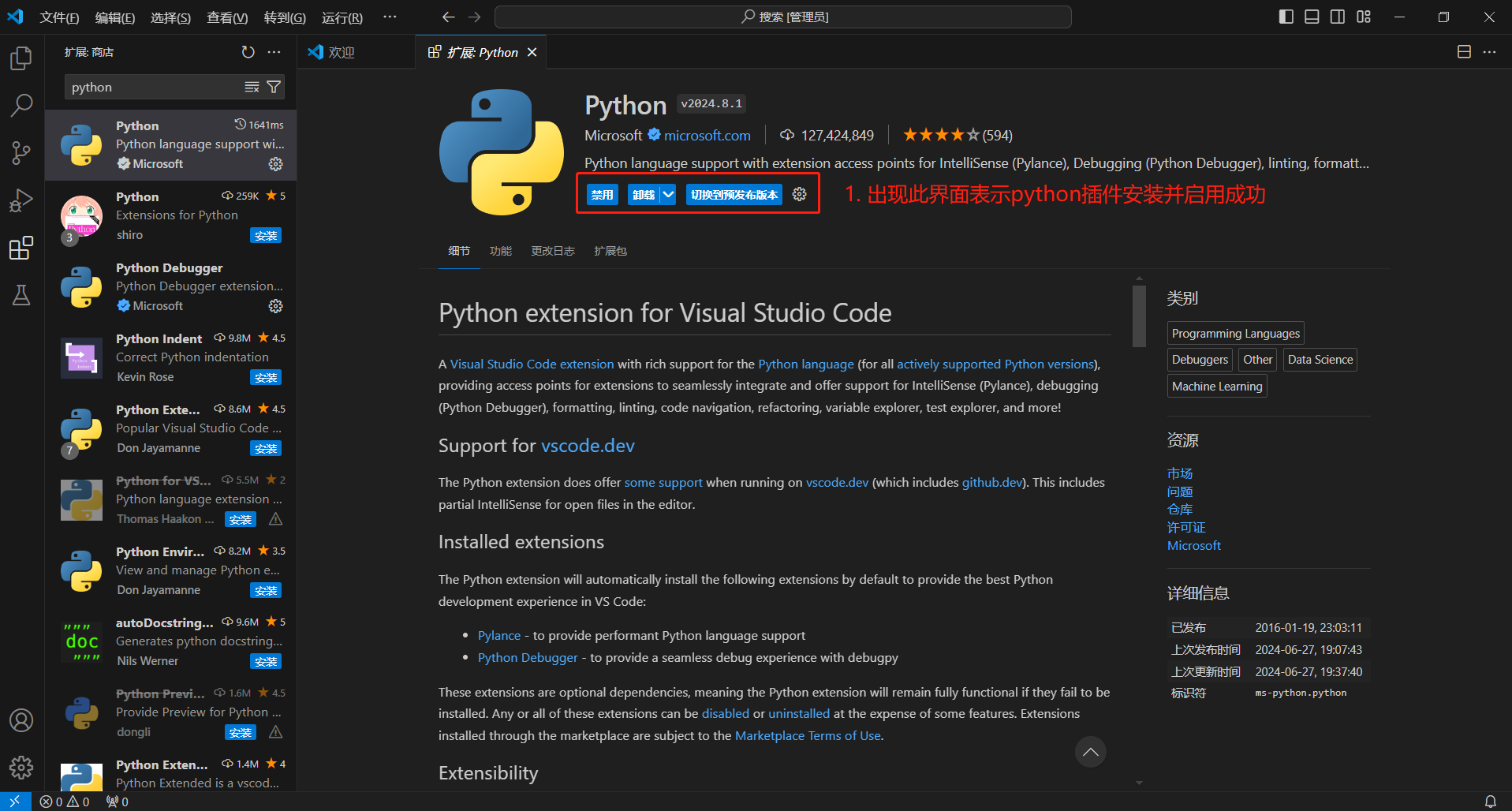
Task: Open extensions panel more actions menu
Action: (x=274, y=52)
